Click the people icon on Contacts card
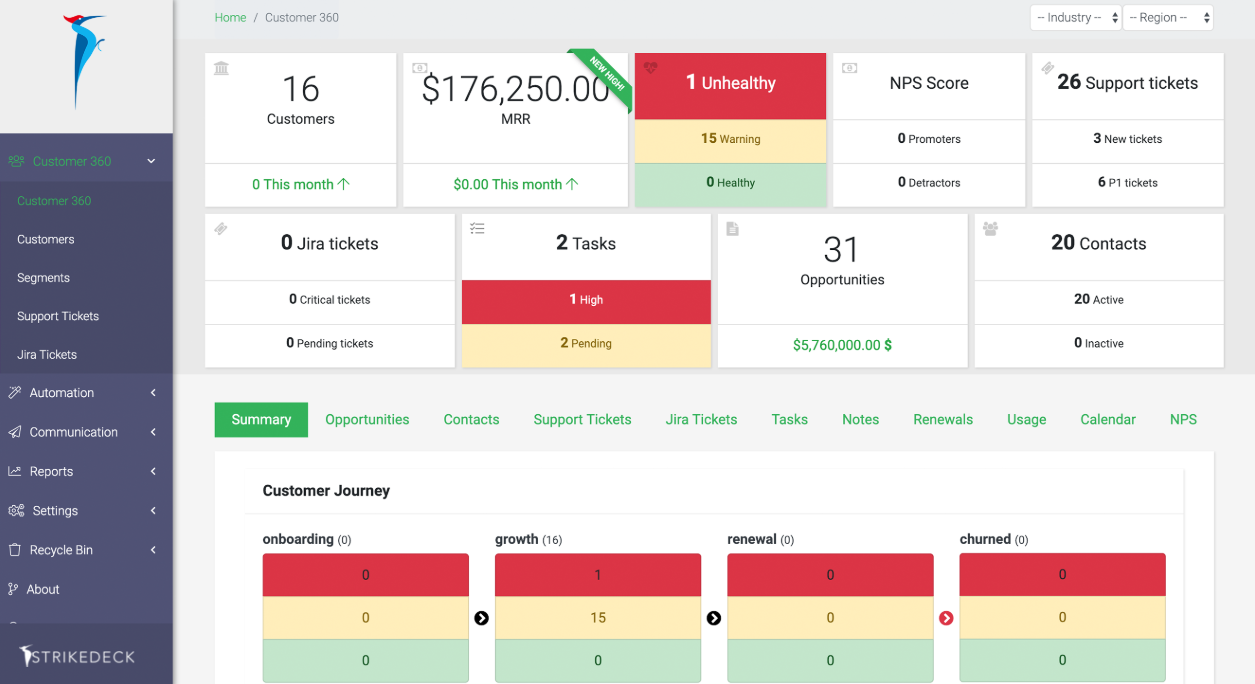The image size is (1255, 684). coord(990,229)
